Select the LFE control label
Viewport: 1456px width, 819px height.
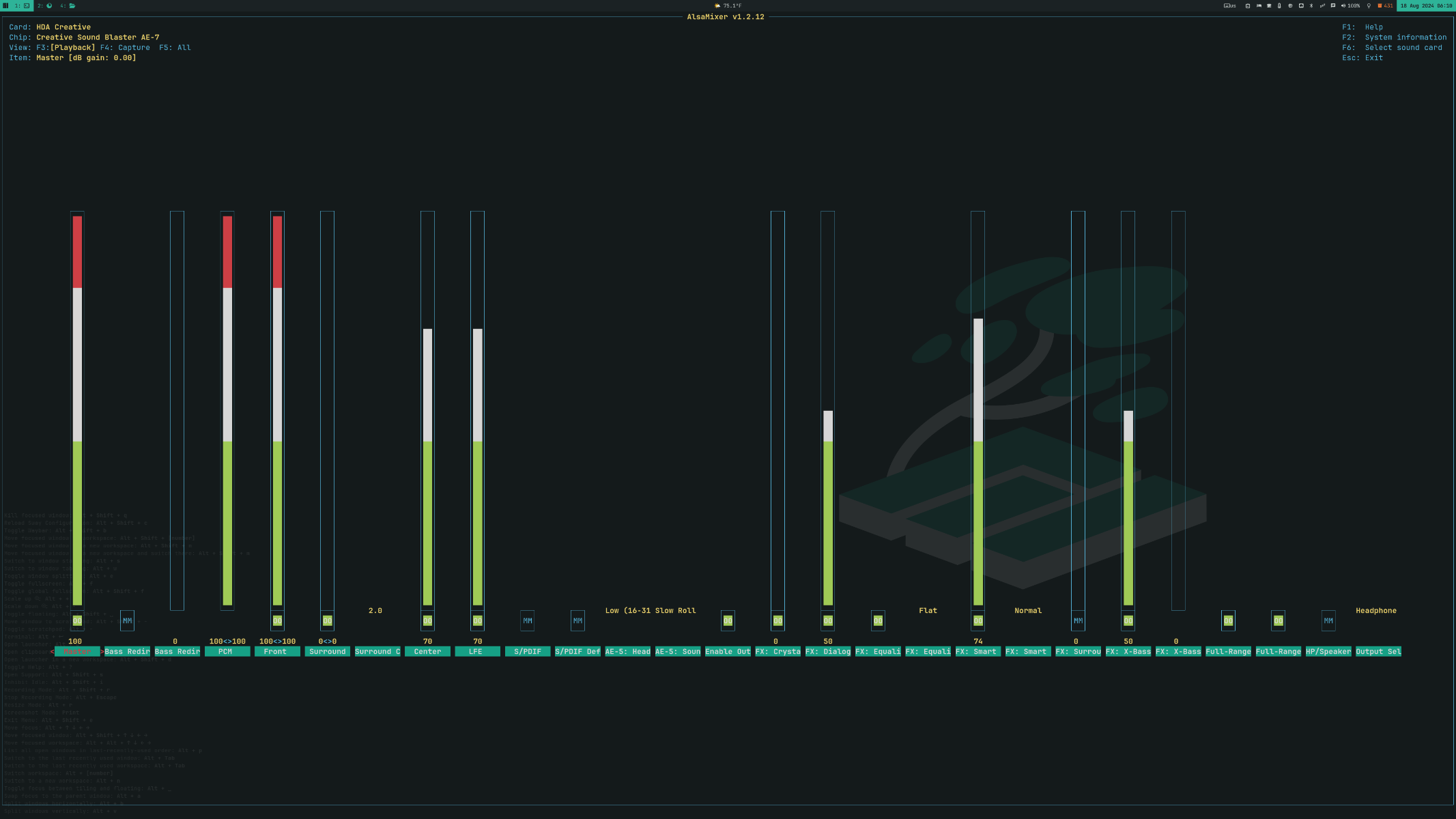[476, 652]
